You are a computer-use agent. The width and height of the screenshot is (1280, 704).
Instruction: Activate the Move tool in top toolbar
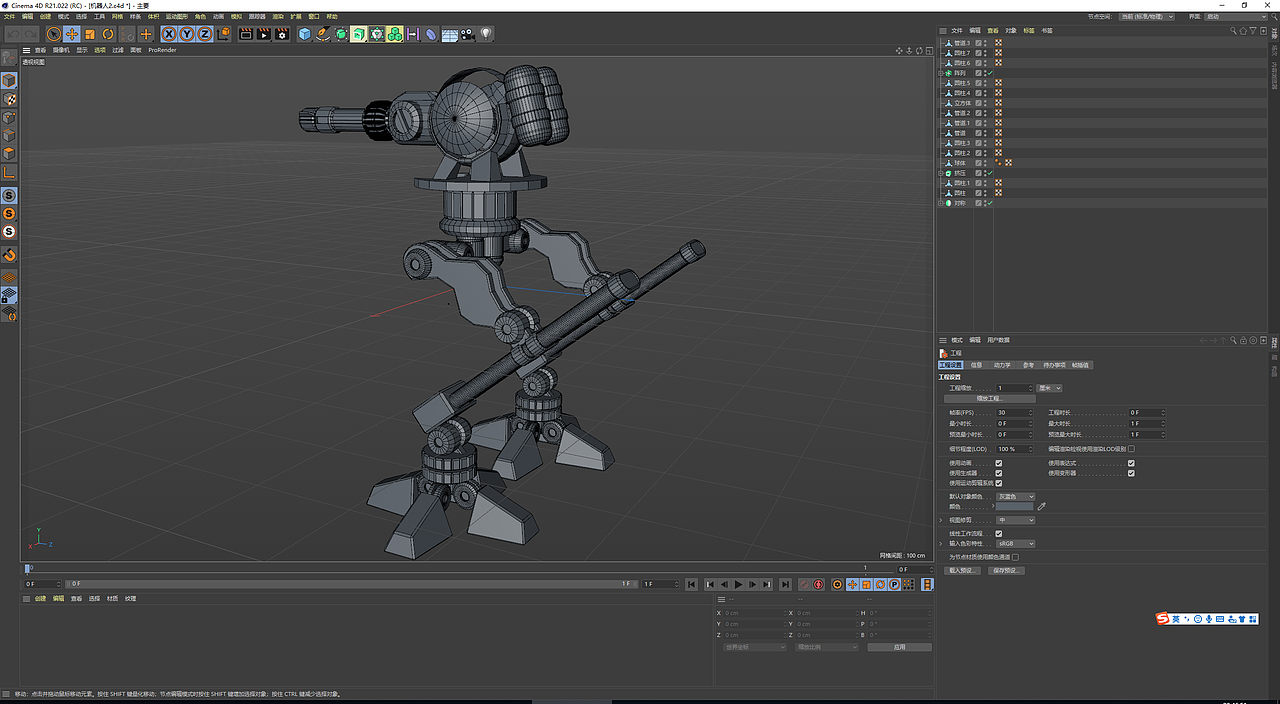pyautogui.click(x=72, y=34)
